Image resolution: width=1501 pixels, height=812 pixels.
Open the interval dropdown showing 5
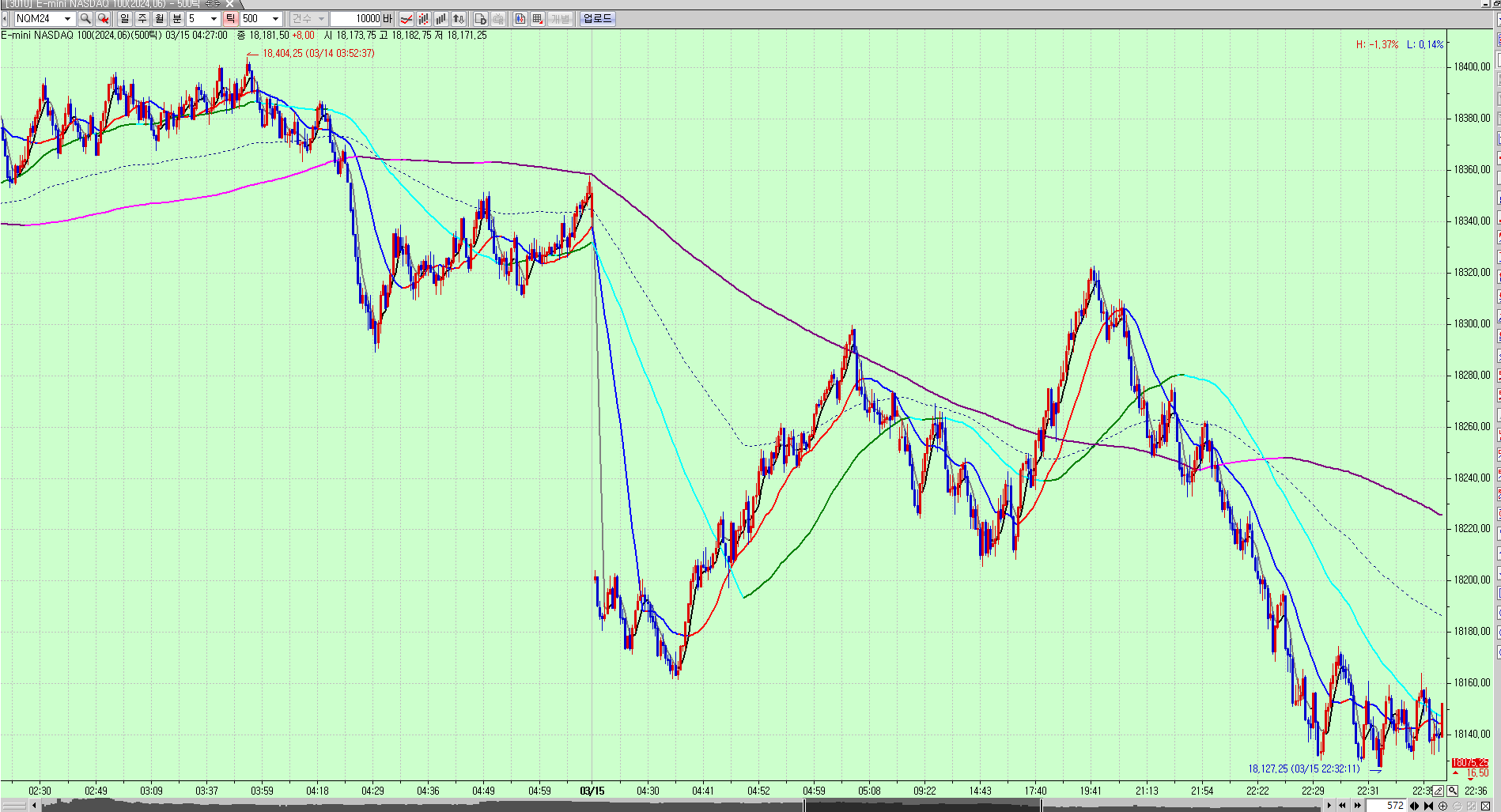tap(213, 18)
